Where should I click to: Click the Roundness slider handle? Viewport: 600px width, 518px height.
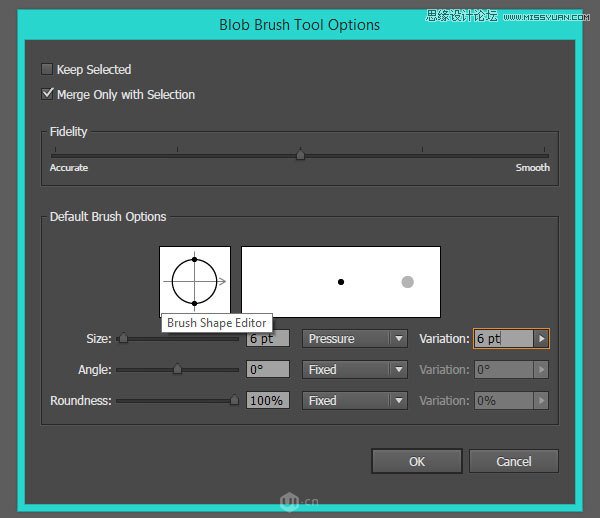[235, 400]
